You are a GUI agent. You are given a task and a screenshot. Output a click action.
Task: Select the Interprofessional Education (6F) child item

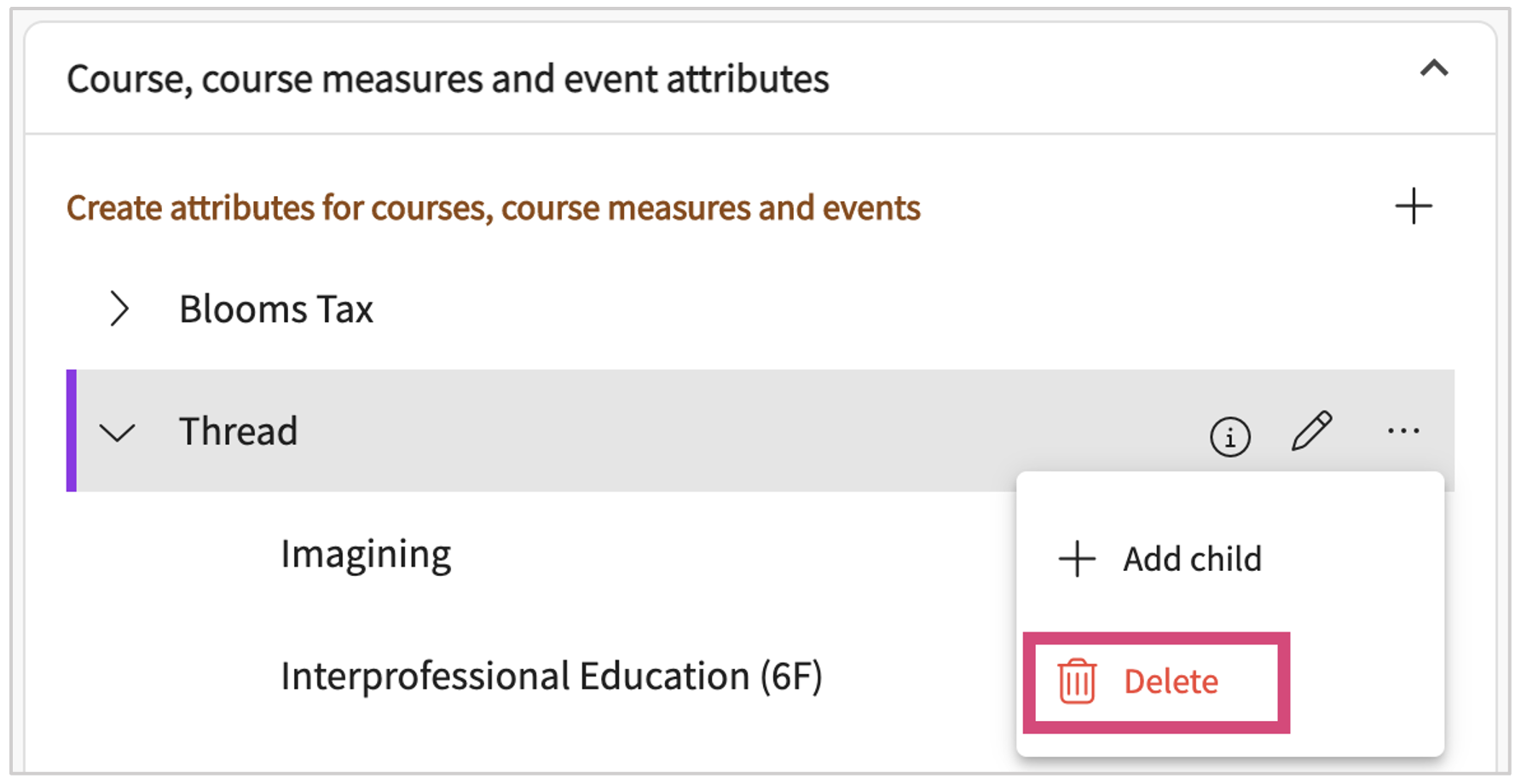(x=551, y=677)
